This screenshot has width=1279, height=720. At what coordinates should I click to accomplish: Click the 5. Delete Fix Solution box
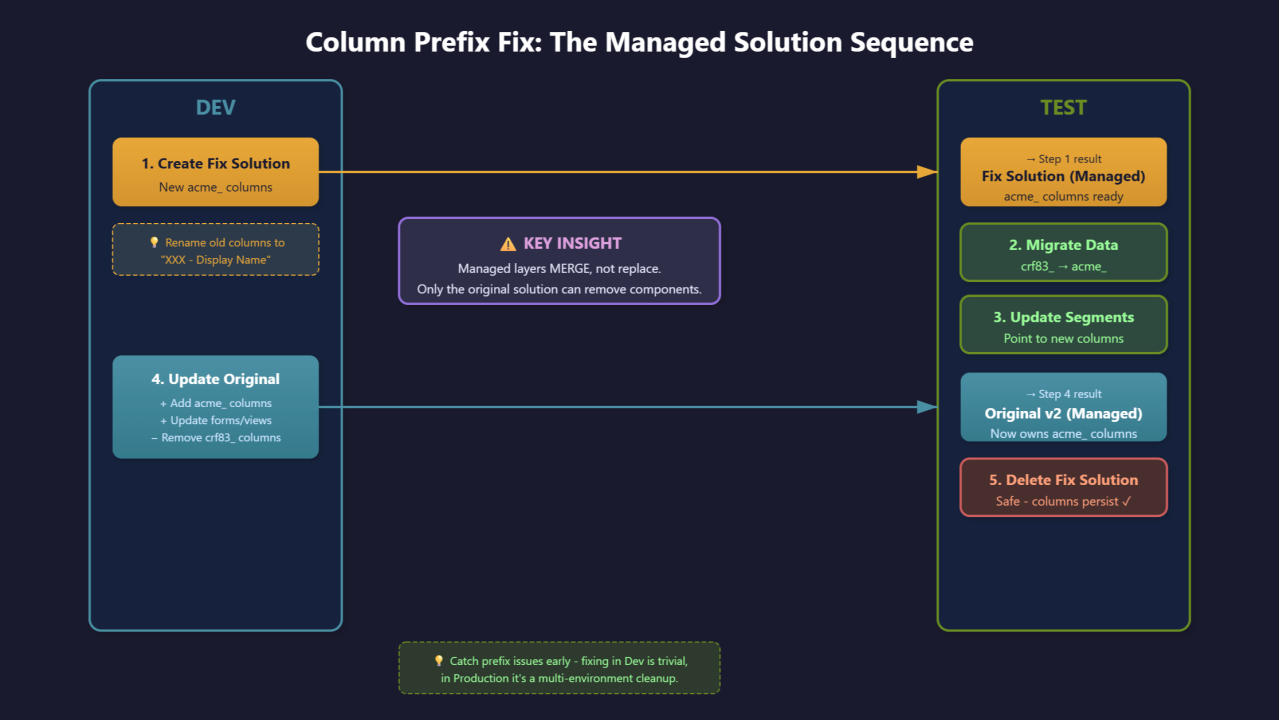coord(1063,487)
